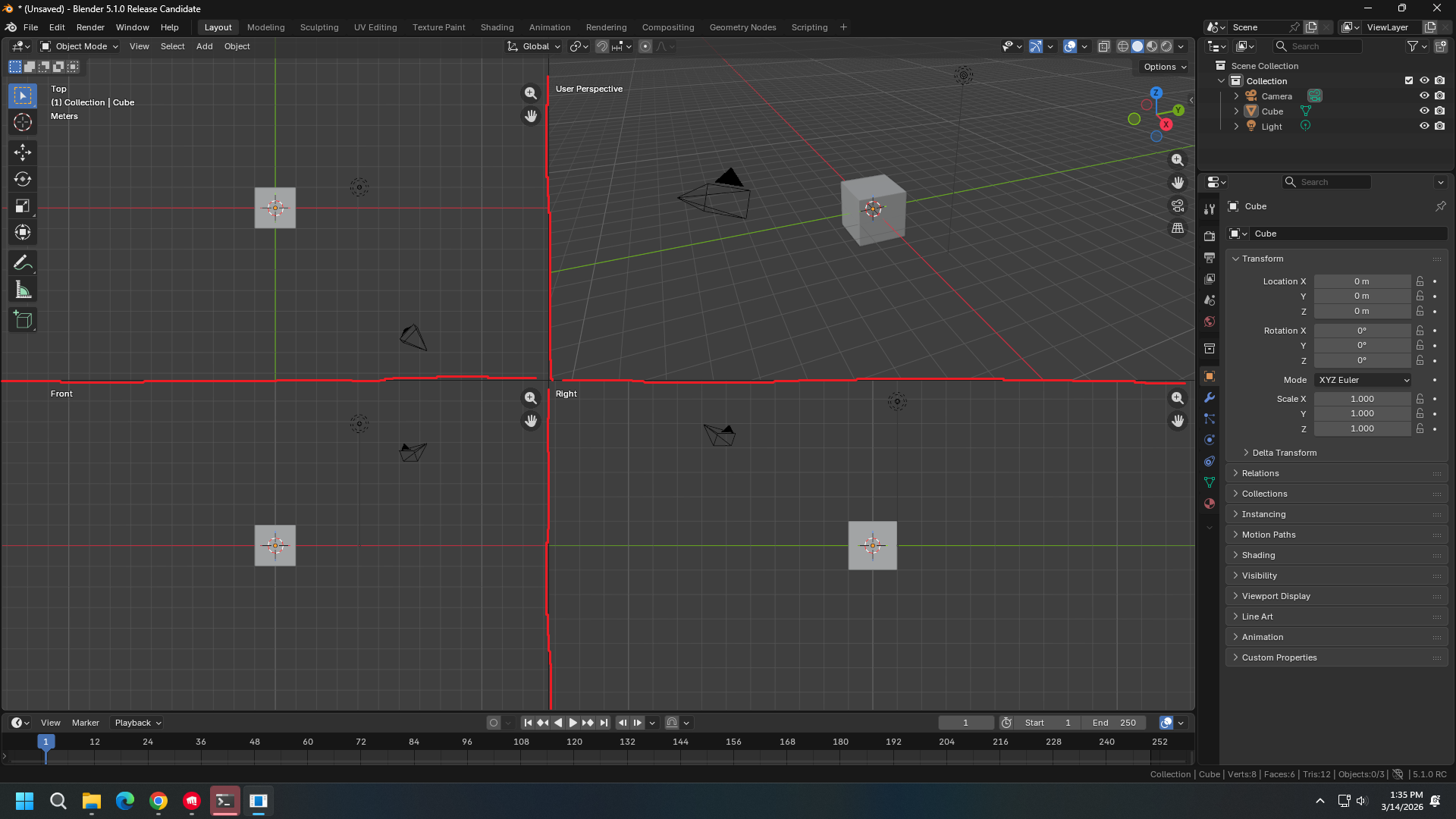This screenshot has width=1456, height=819.
Task: Disable Light in renders via camera icon
Action: (x=1440, y=126)
